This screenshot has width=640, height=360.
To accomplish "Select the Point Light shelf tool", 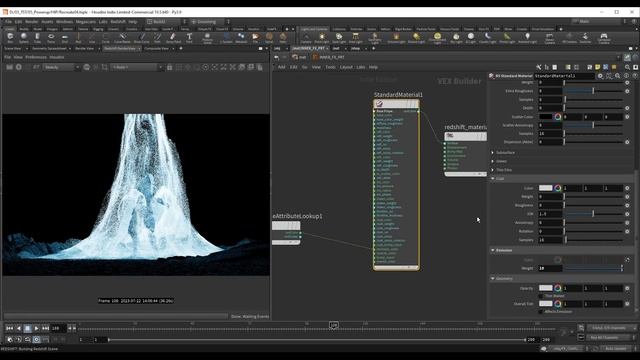I will pos(322,38).
